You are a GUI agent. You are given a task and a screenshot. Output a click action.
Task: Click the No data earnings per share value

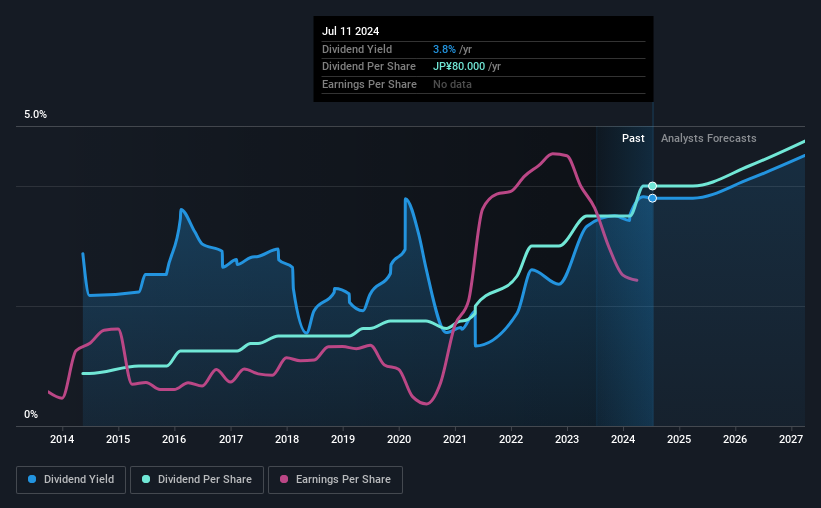[x=452, y=84]
